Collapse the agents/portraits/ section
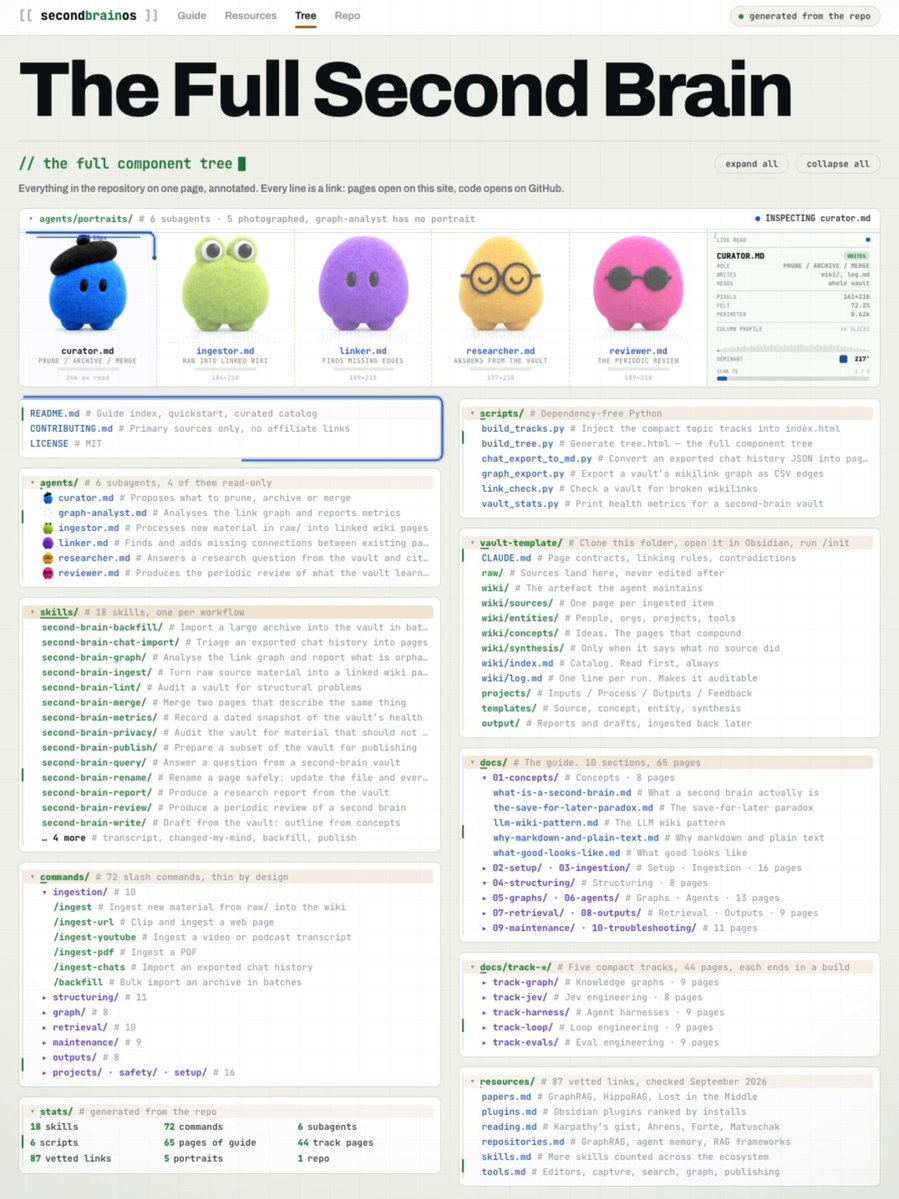This screenshot has height=1199, width=899. coord(31,219)
